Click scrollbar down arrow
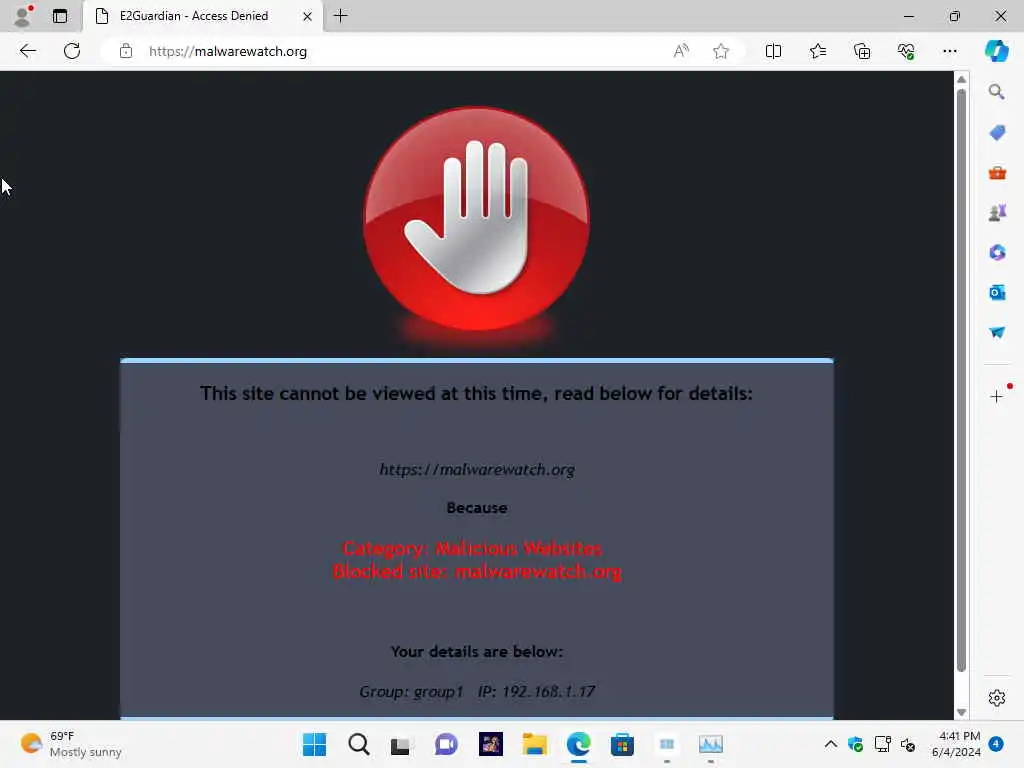The height and width of the screenshot is (768, 1024). pyautogui.click(x=961, y=712)
